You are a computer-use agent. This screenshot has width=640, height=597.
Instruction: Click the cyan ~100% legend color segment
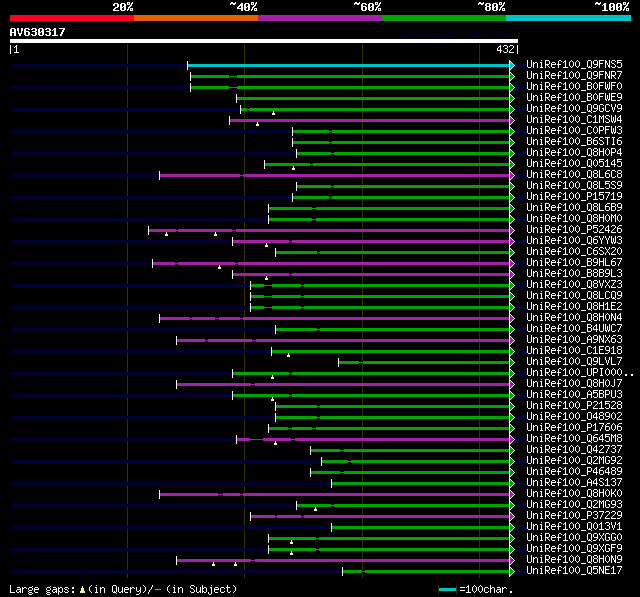tap(569, 18)
